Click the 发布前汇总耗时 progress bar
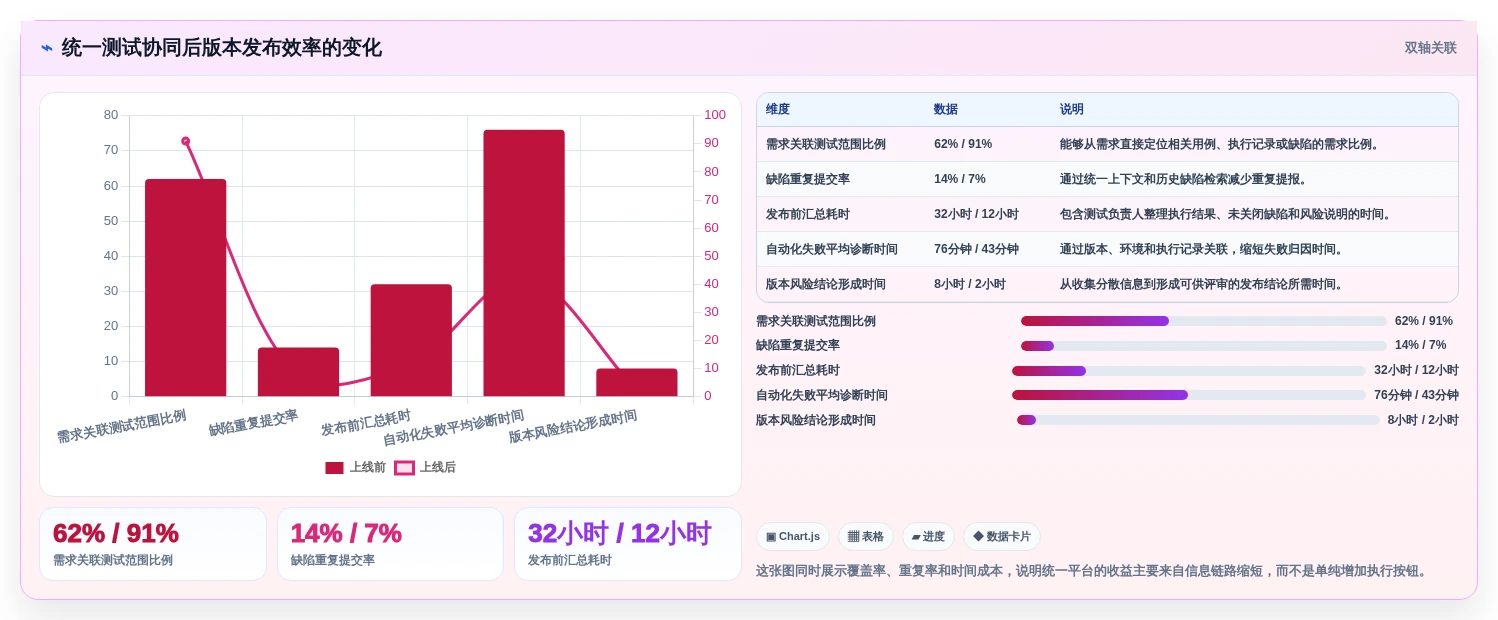1498x620 pixels. 1189,371
